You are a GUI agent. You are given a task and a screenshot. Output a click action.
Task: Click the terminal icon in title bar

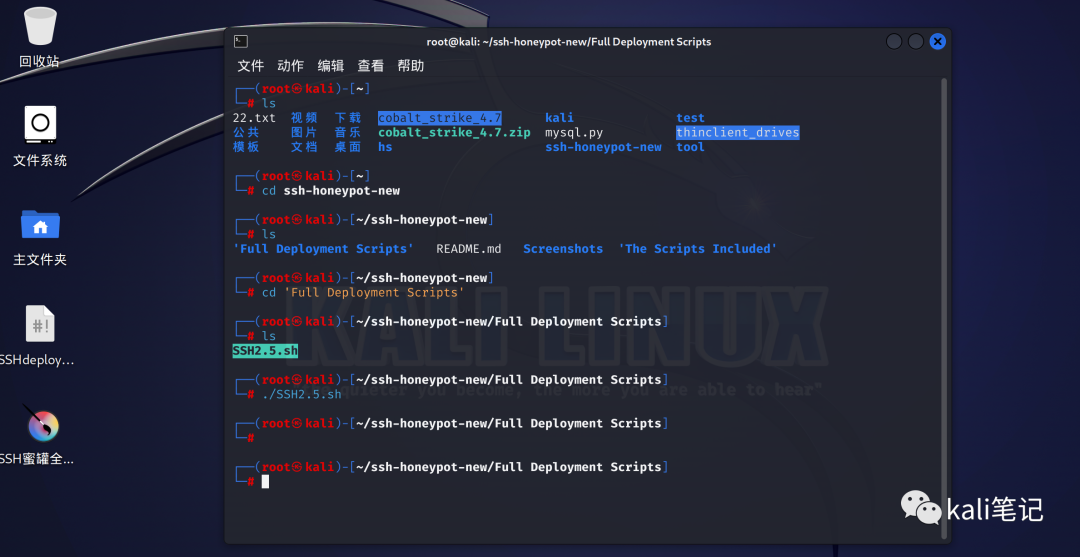click(240, 41)
